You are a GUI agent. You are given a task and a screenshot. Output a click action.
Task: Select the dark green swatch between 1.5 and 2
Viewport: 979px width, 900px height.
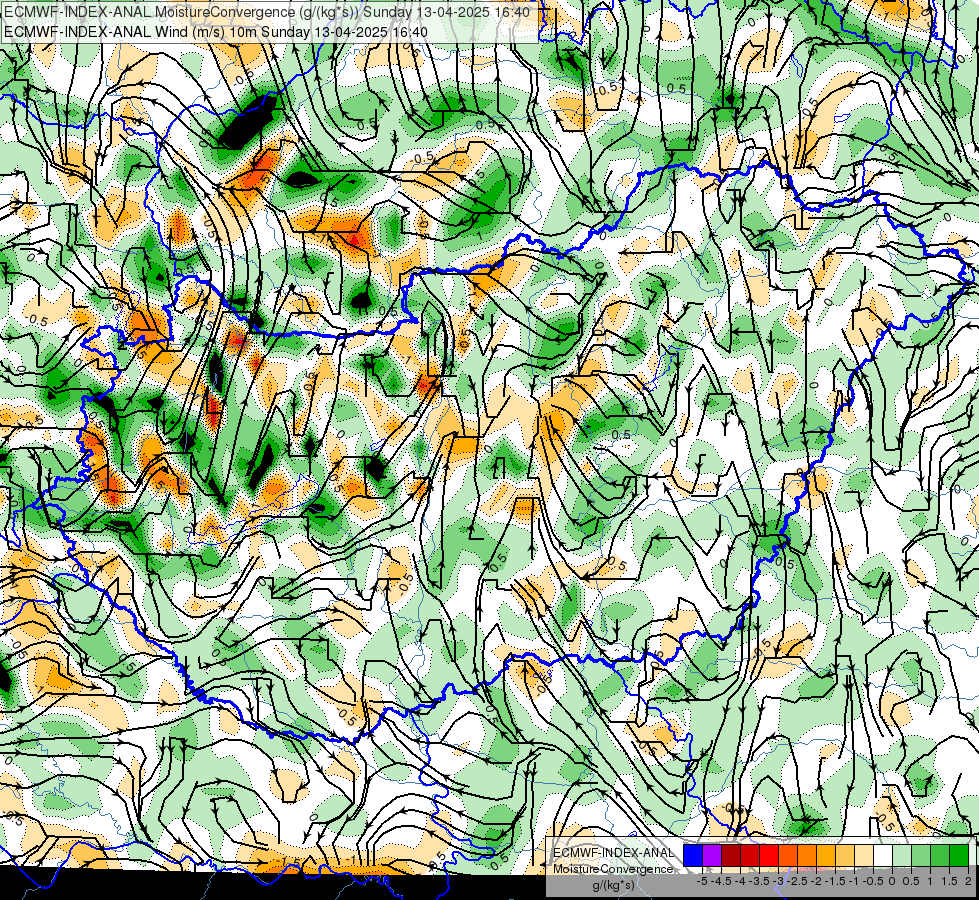960,856
